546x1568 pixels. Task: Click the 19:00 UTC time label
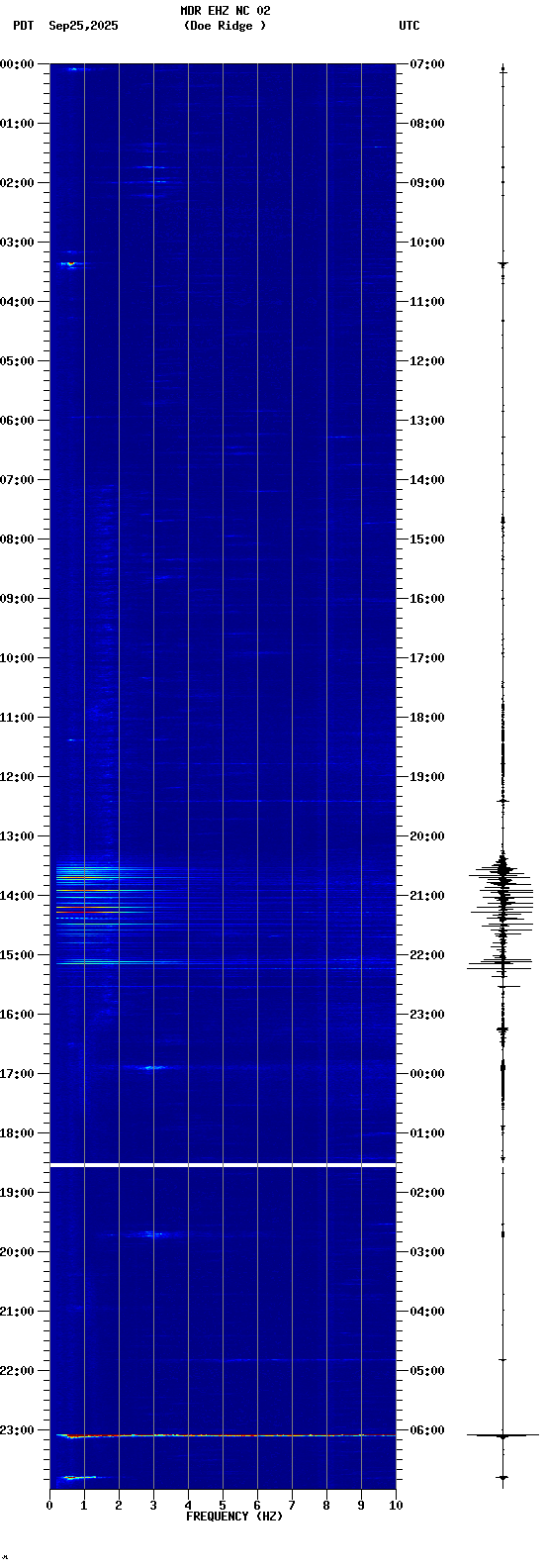tap(427, 777)
